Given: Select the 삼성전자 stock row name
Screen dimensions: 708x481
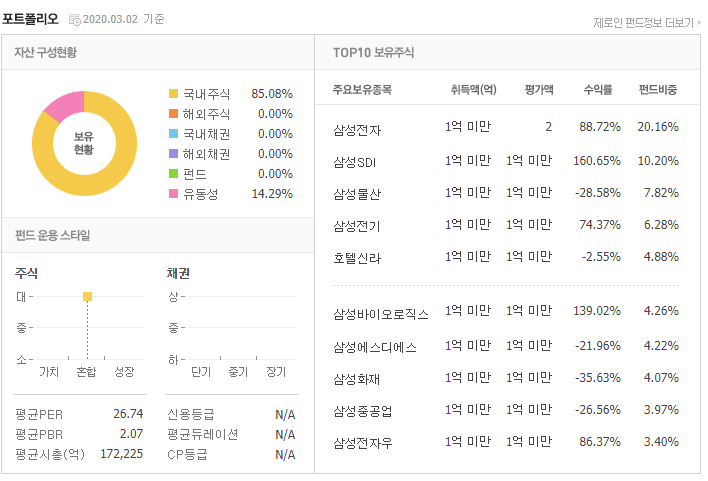Looking at the screenshot, I should (x=357, y=131).
